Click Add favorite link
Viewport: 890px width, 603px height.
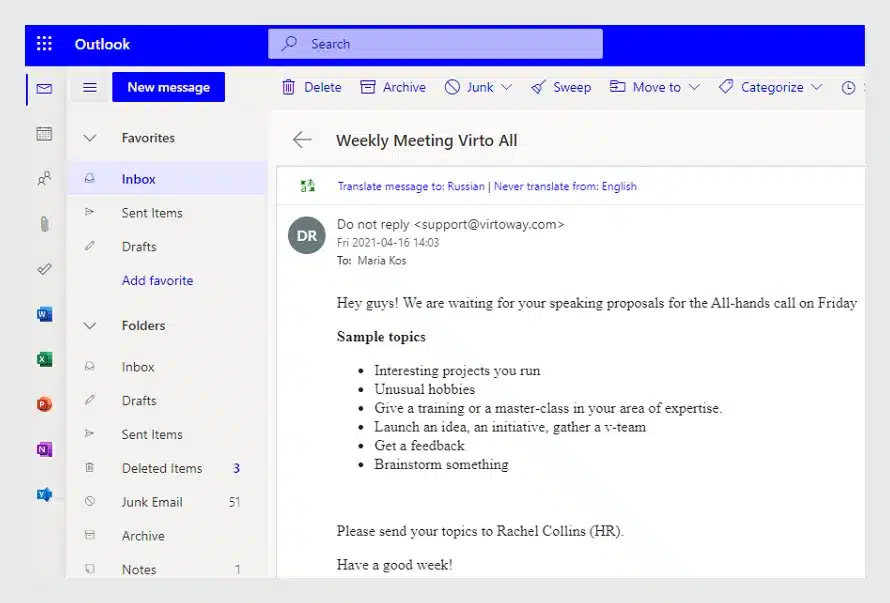[157, 280]
